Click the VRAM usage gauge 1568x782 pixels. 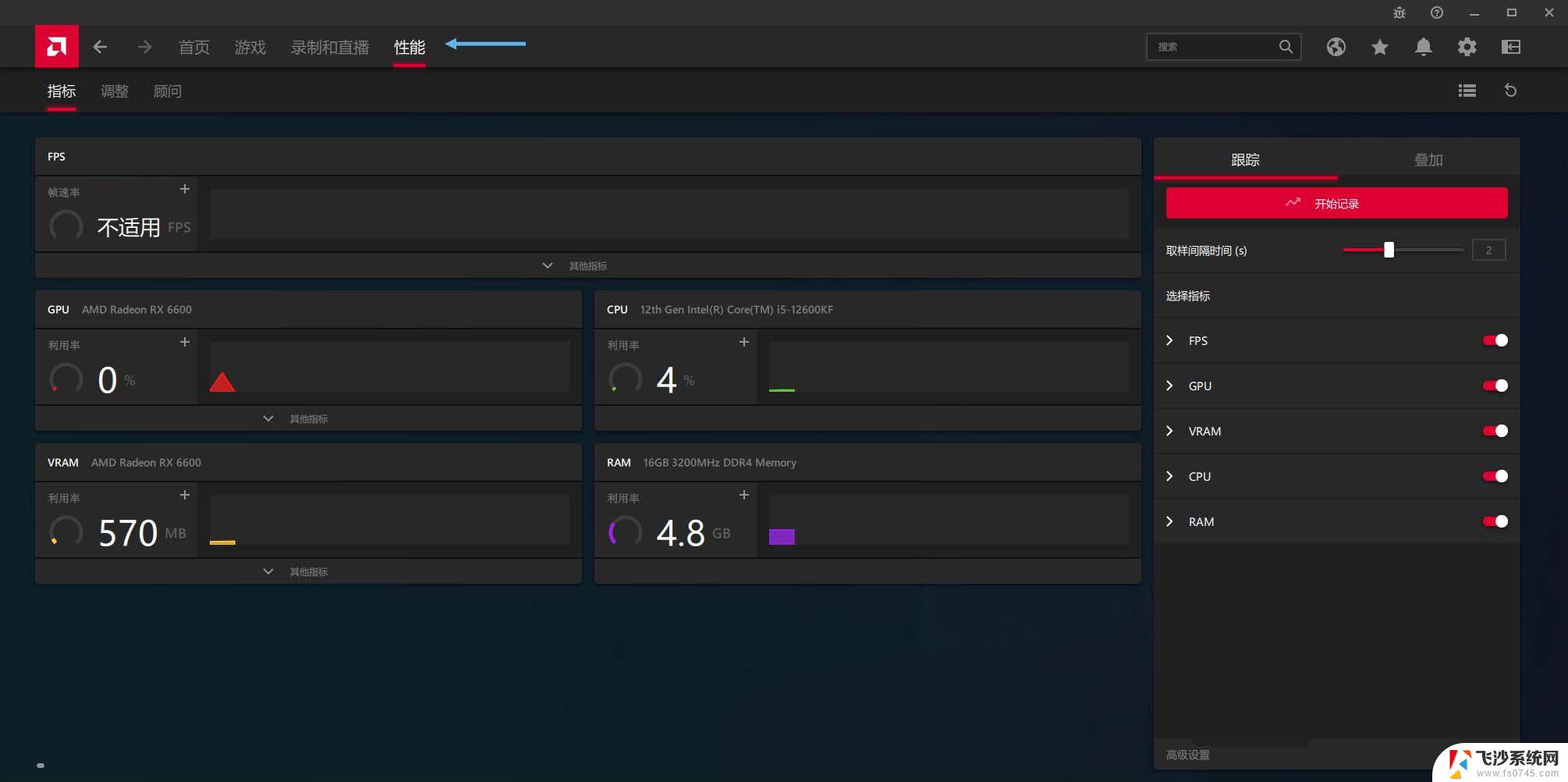[x=66, y=532]
